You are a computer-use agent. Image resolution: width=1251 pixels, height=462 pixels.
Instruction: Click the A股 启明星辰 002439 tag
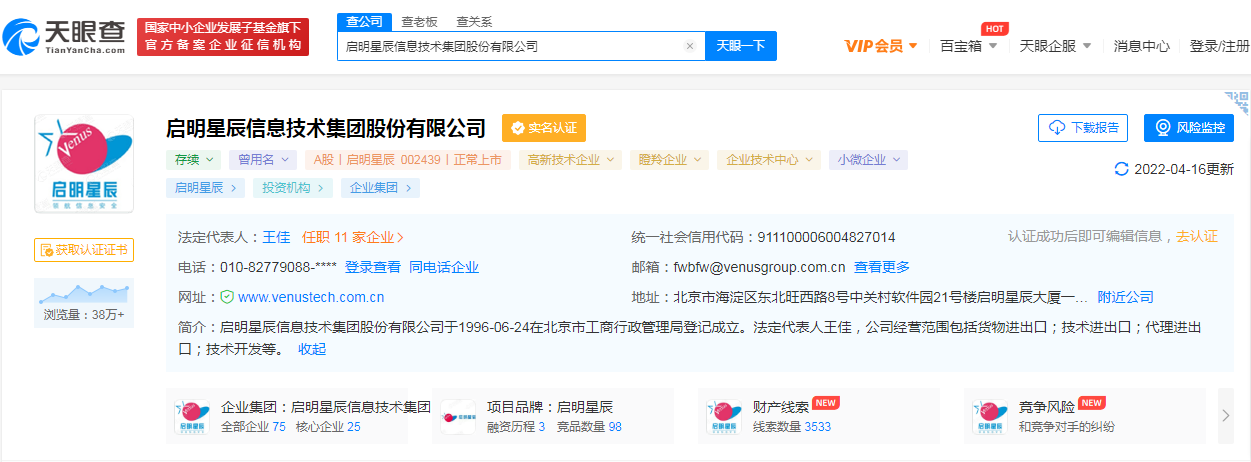(408, 159)
